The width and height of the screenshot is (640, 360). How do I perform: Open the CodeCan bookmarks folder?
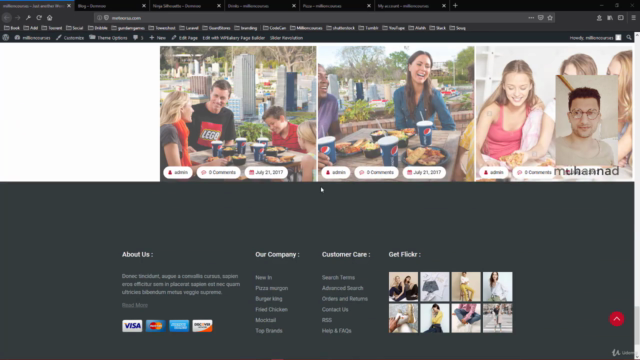(275, 28)
